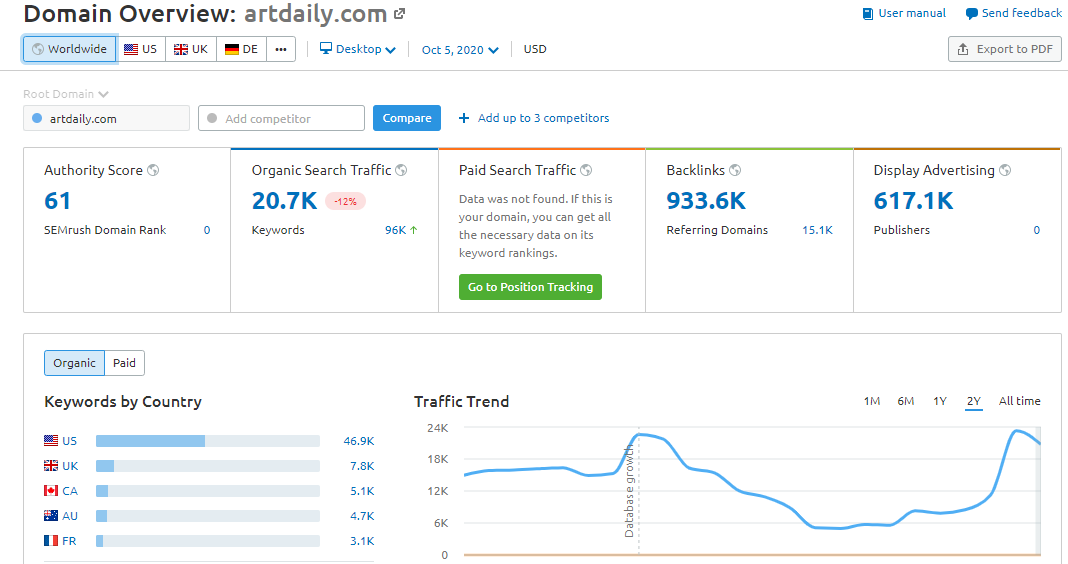This screenshot has height=564, width=1068.
Task: Open artdaily.com external link icon
Action: 400,13
